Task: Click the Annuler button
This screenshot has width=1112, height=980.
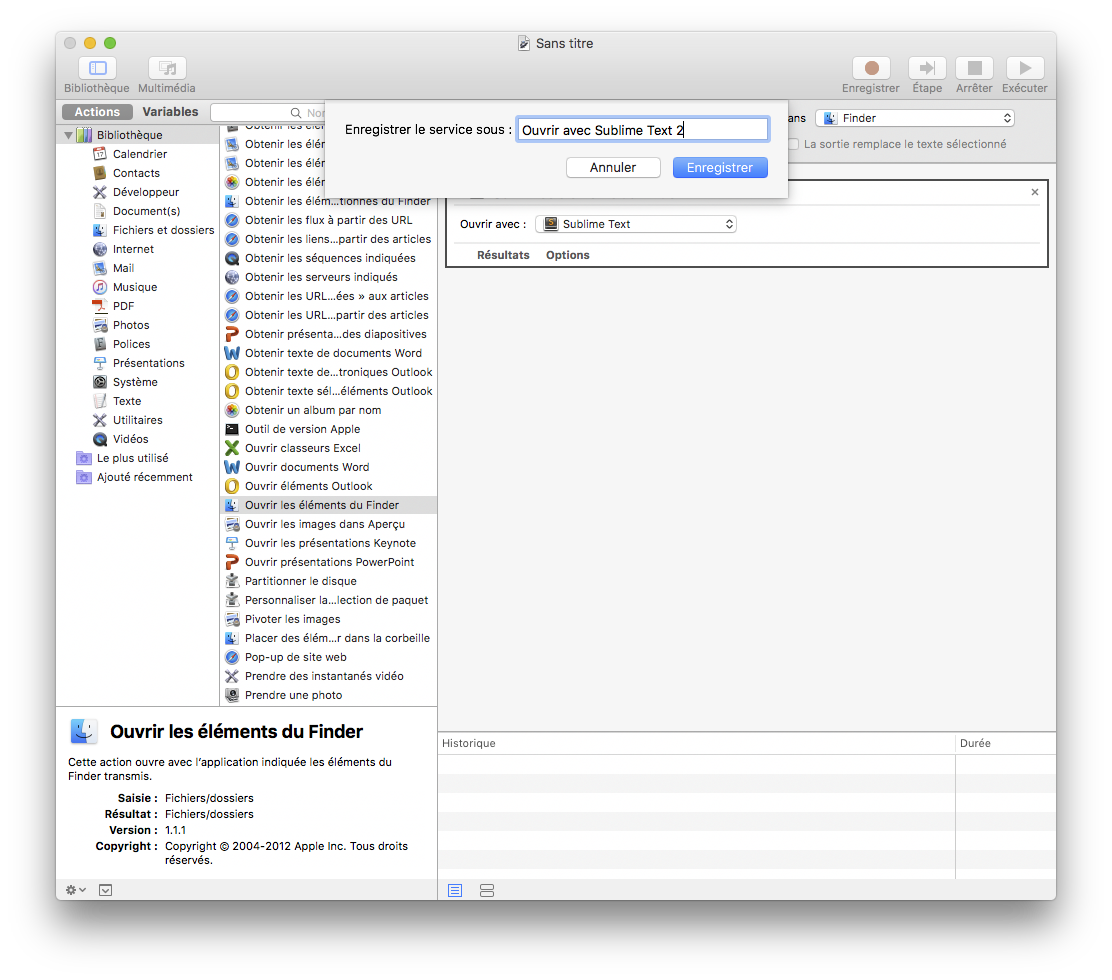Action: click(x=613, y=167)
